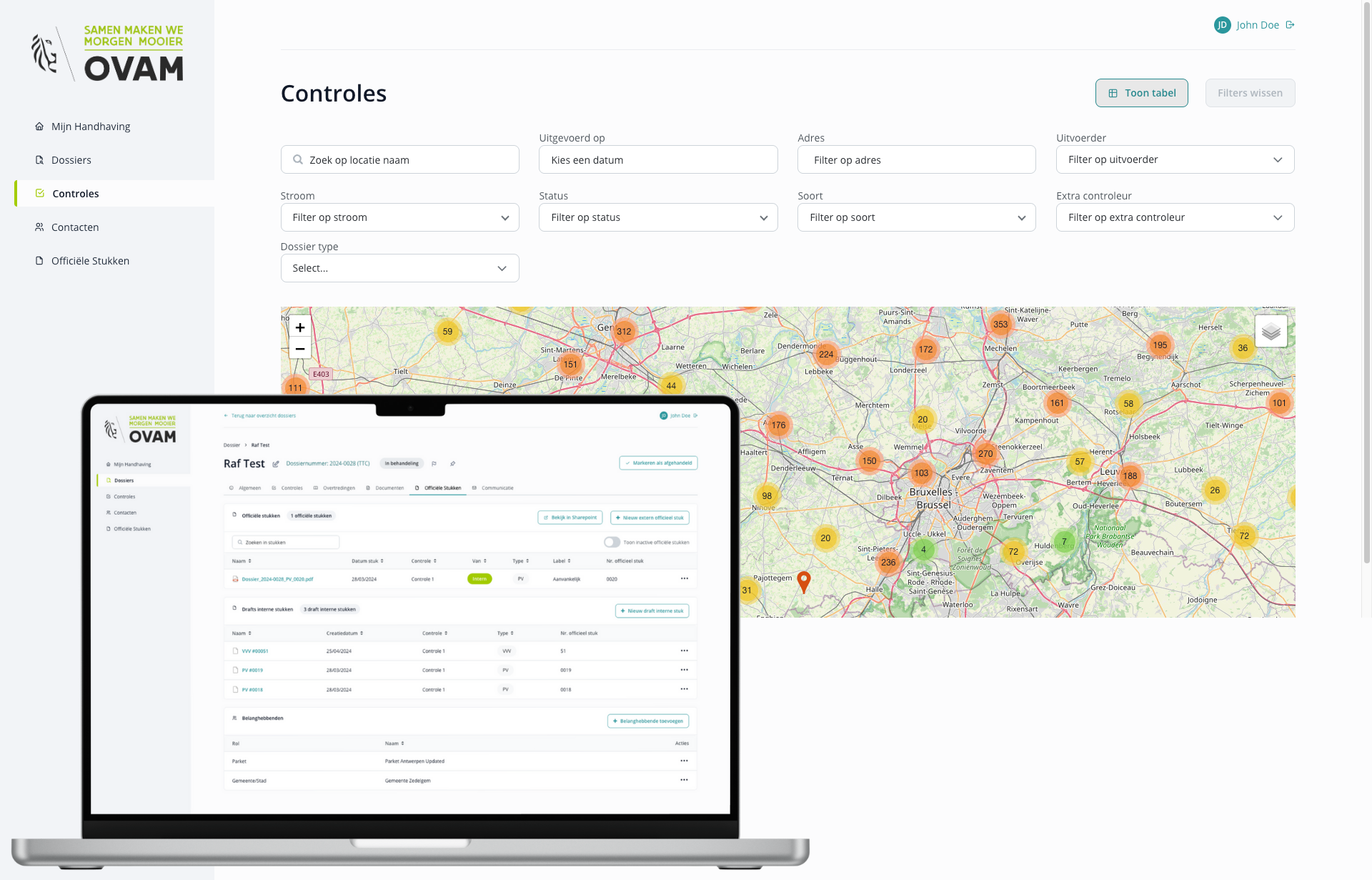Open Mijn Handhaving in sidebar
This screenshot has width=1372, height=880.
pos(91,127)
